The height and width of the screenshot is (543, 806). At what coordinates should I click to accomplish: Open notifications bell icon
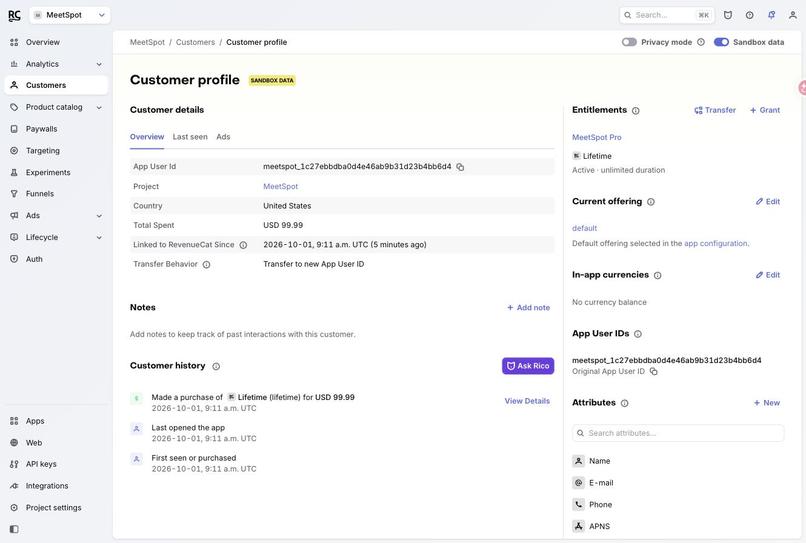click(x=772, y=15)
